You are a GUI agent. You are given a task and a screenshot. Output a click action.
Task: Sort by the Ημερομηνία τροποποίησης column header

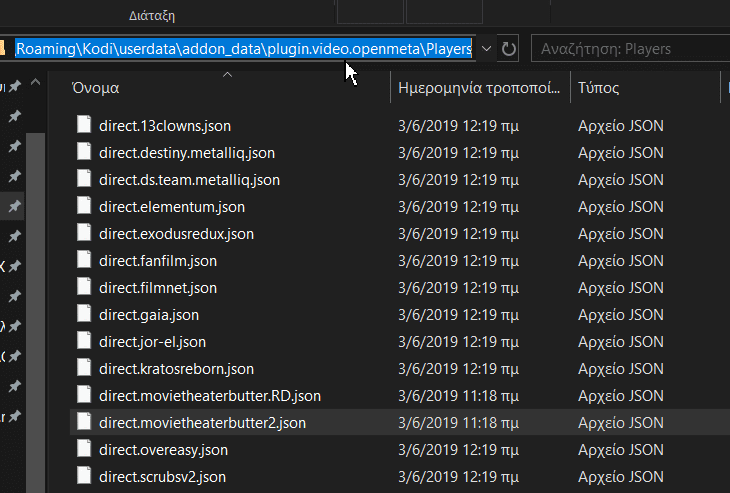(x=480, y=88)
